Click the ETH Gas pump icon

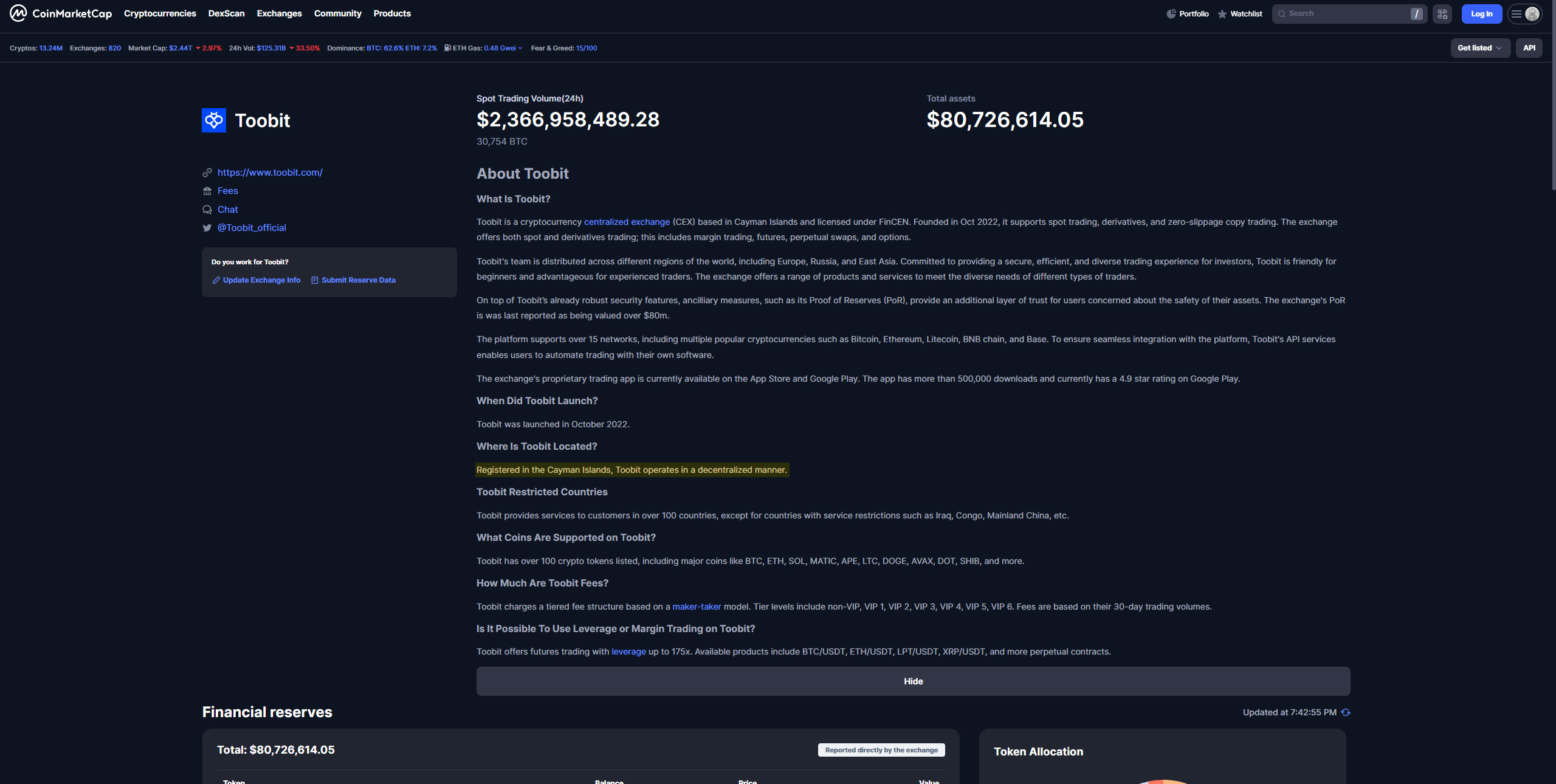click(x=447, y=48)
